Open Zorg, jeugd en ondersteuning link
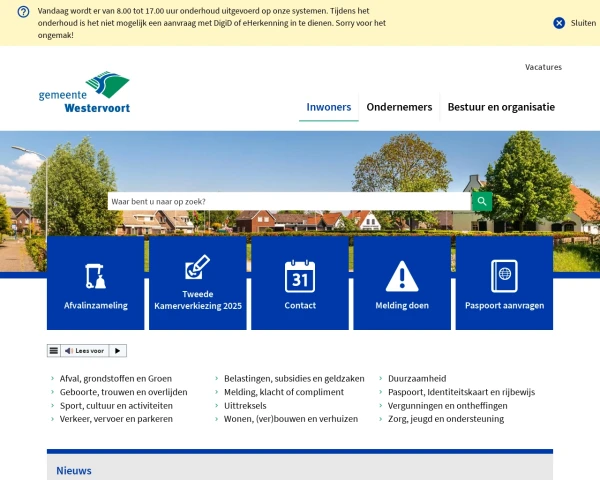Image resolution: width=600 pixels, height=480 pixels. (x=445, y=419)
